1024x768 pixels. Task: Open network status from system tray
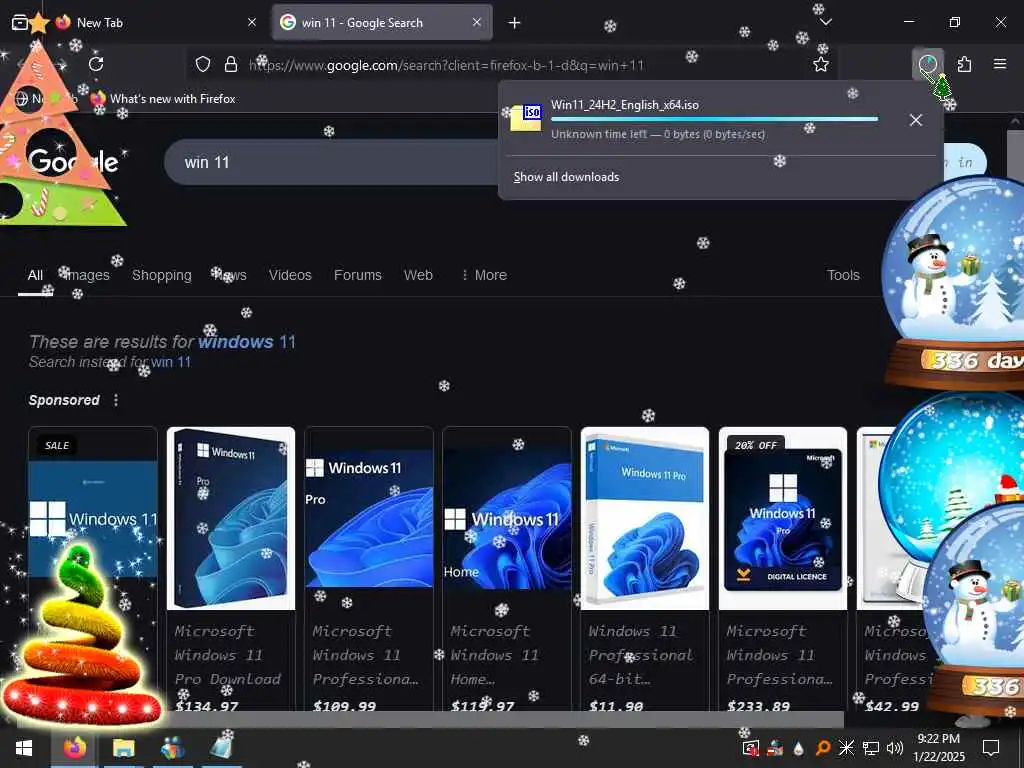click(871, 748)
